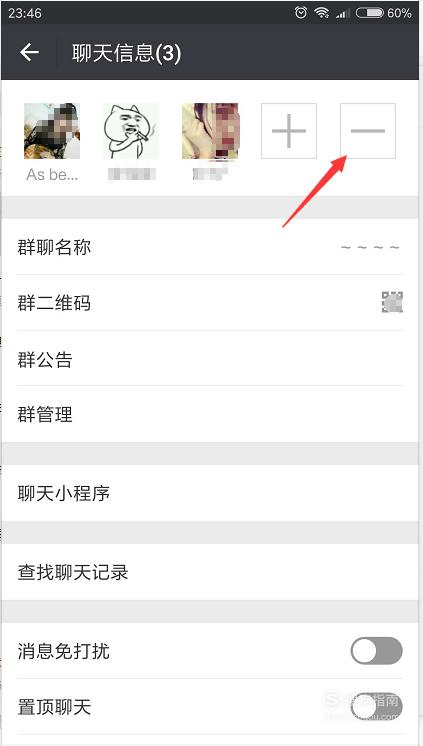Screen dimensions: 423x746
Task: Tap the cellular signal strength icon
Action: tap(343, 13)
